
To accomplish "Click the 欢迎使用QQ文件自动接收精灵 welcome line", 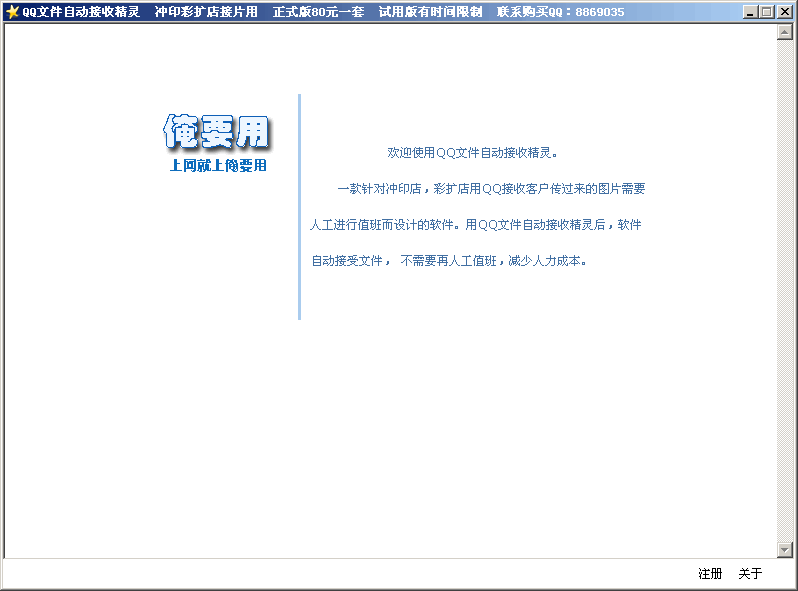I will click(472, 153).
